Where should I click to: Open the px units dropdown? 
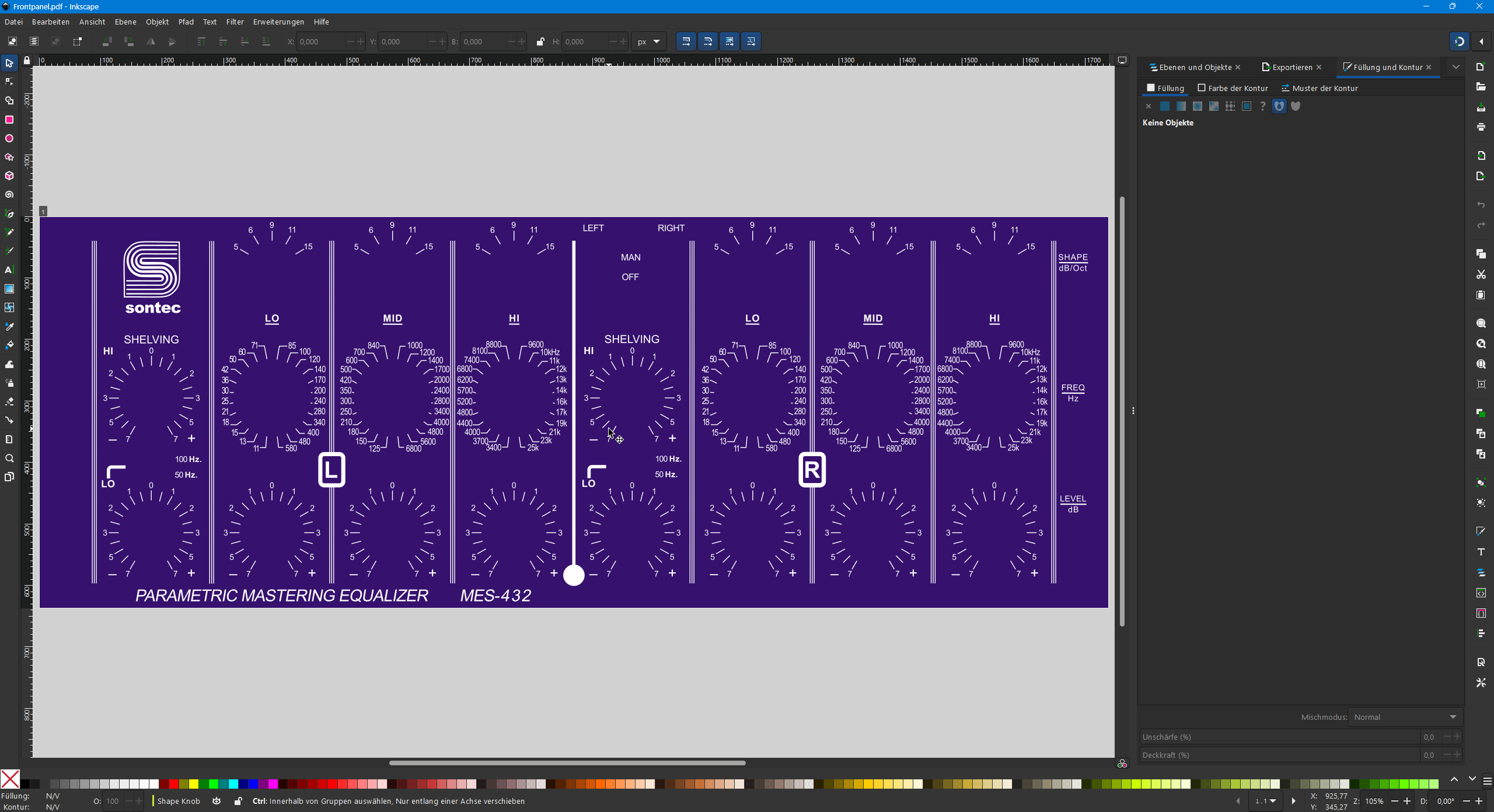point(648,41)
